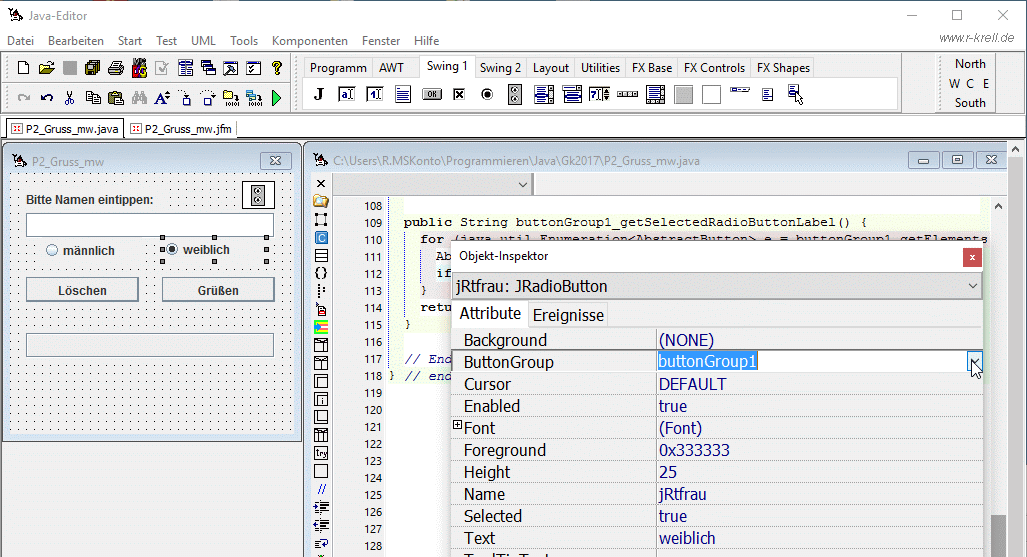1027x557 pixels.
Task: Expand the Font property node
Action: point(458,426)
